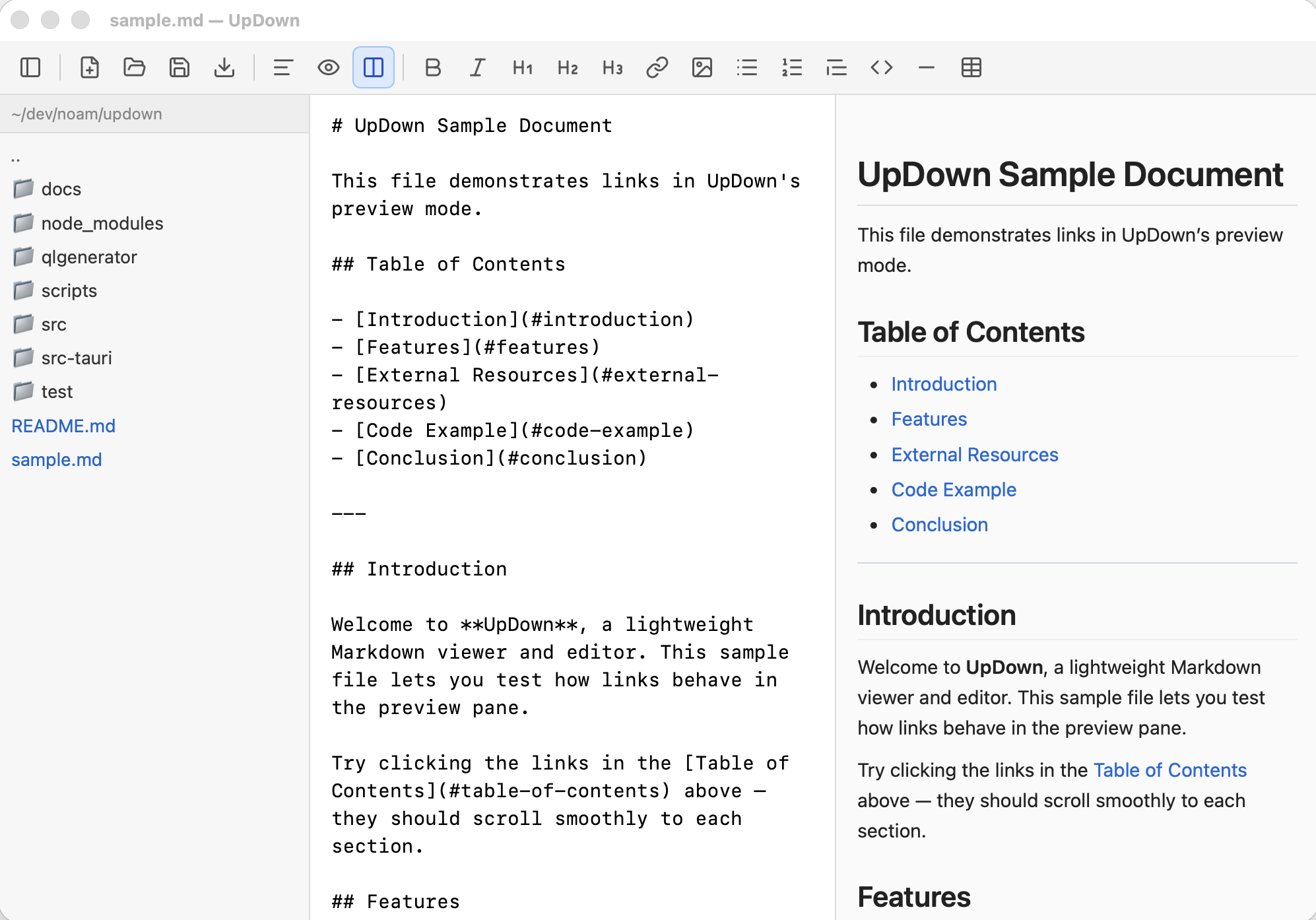The image size is (1316, 920).
Task: Insert a numbered list
Action: (792, 67)
